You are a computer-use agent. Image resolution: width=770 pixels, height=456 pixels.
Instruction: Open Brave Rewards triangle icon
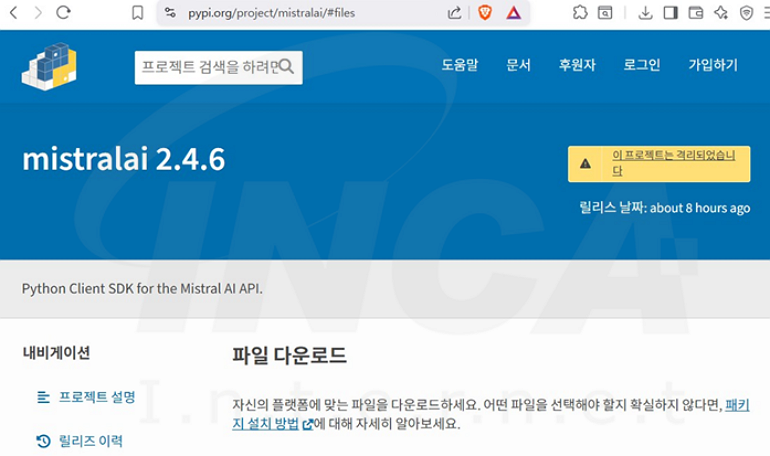513,13
